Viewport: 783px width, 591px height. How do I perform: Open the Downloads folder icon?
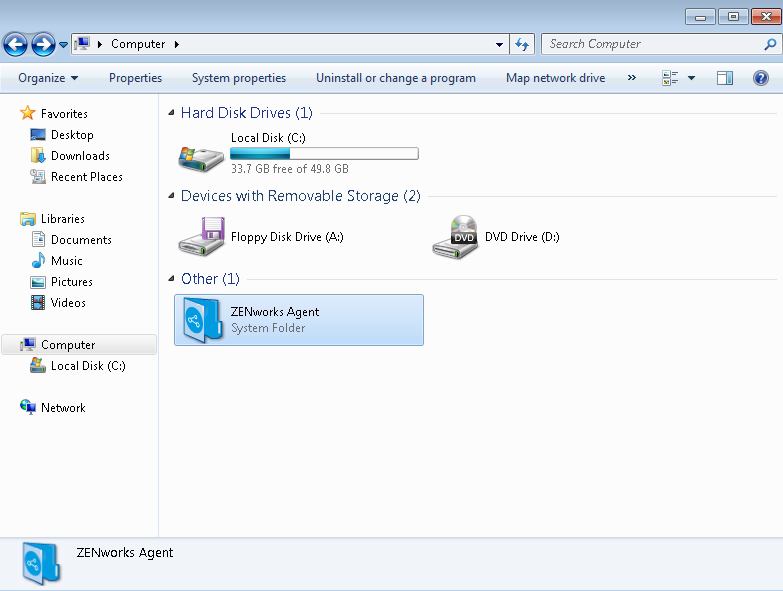(38, 156)
